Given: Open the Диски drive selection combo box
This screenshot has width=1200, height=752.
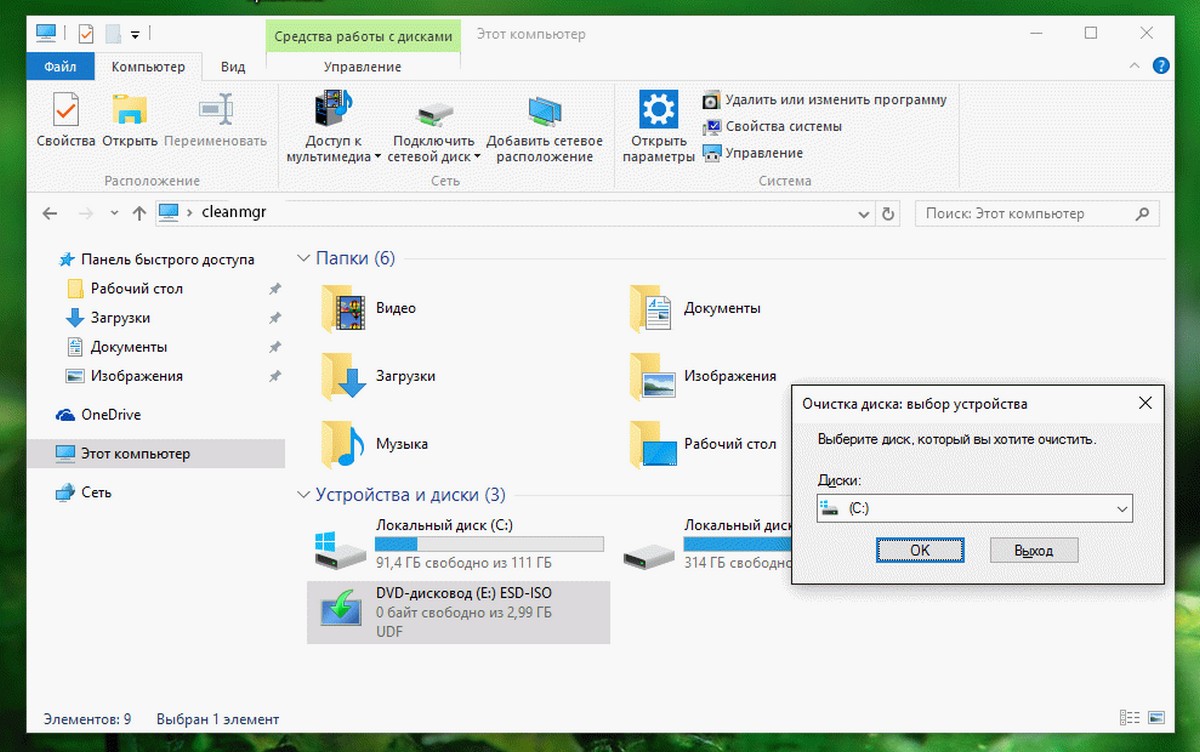Looking at the screenshot, I should 975,508.
